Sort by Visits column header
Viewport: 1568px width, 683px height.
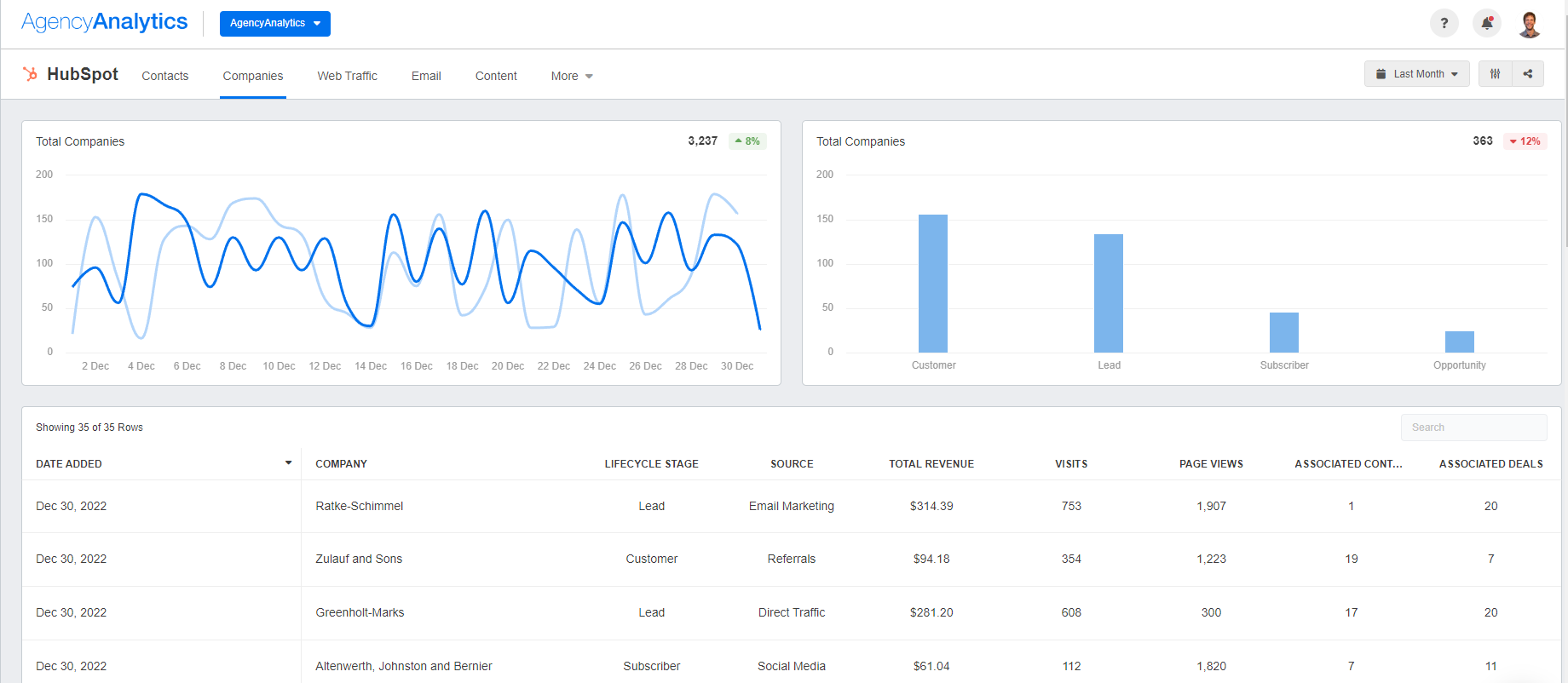[1071, 464]
